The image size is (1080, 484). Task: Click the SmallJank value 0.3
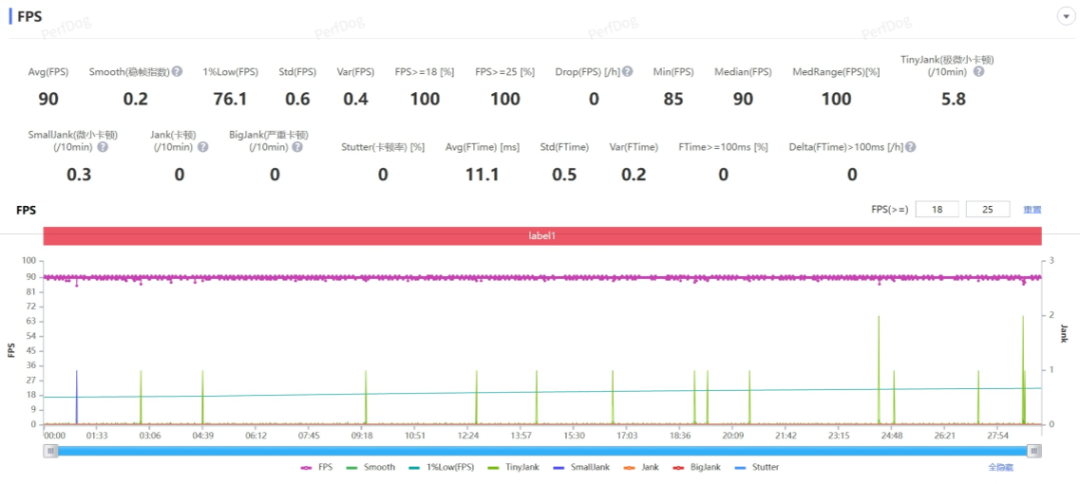79,174
